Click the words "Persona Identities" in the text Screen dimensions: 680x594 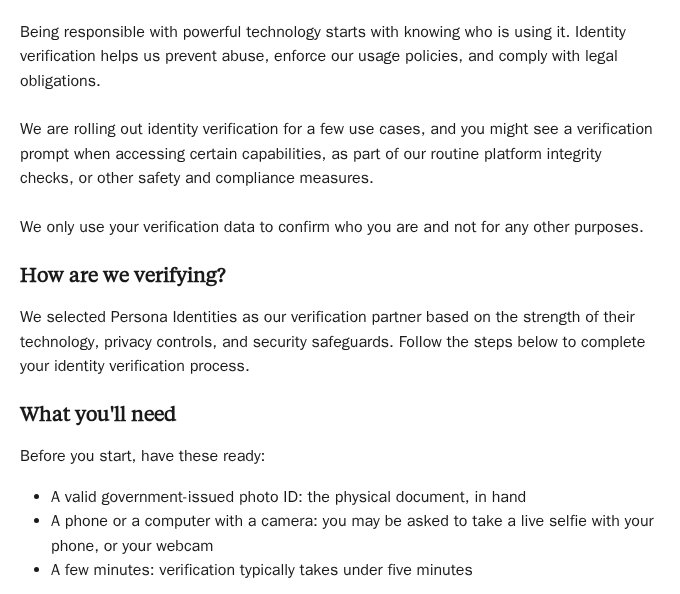[174, 317]
